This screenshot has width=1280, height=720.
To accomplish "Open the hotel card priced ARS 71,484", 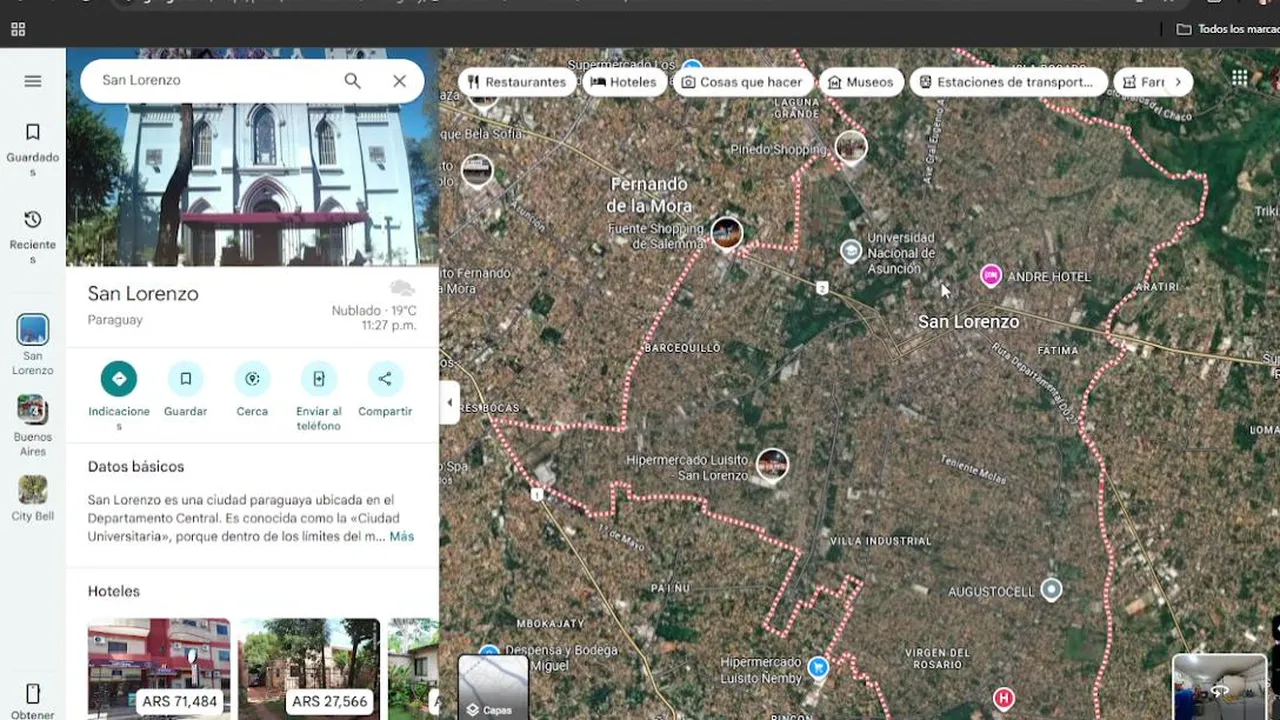I will pos(159,669).
